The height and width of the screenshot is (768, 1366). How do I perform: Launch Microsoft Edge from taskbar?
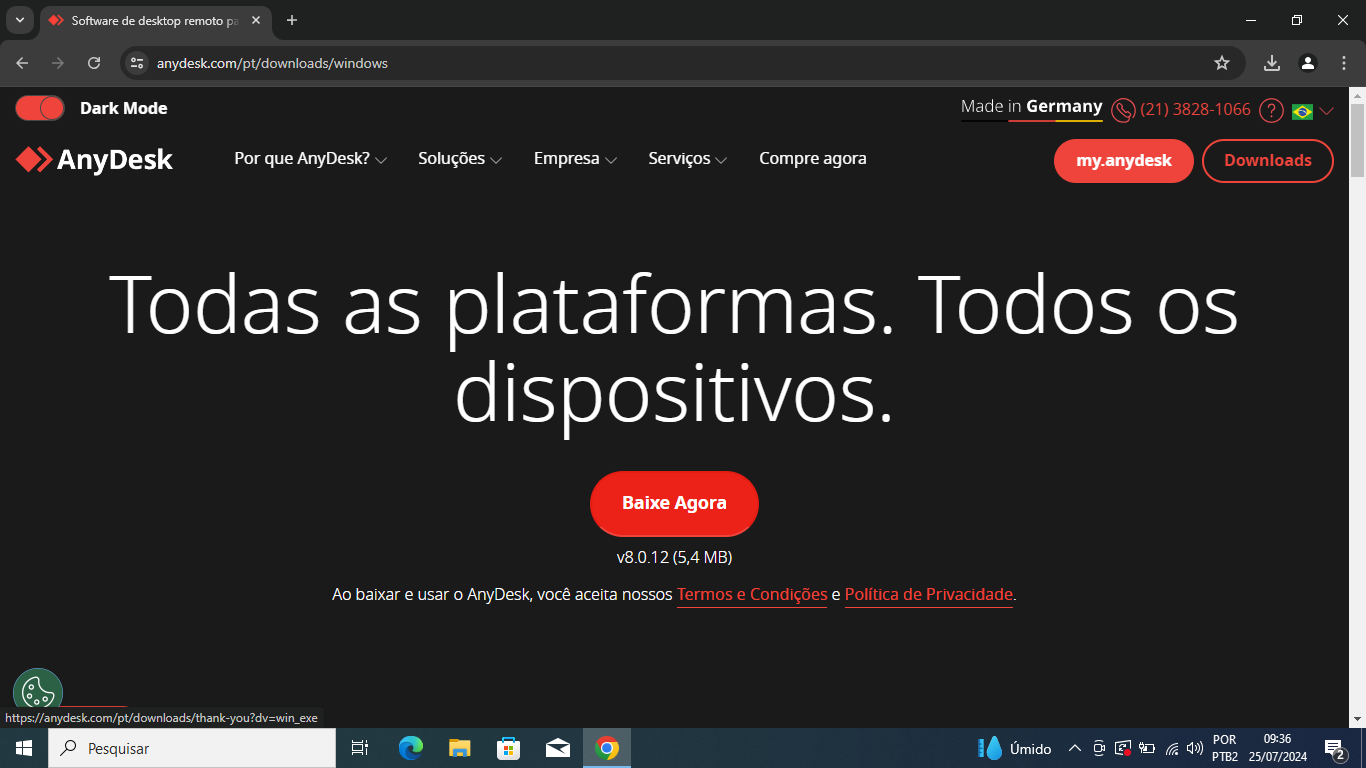[410, 748]
